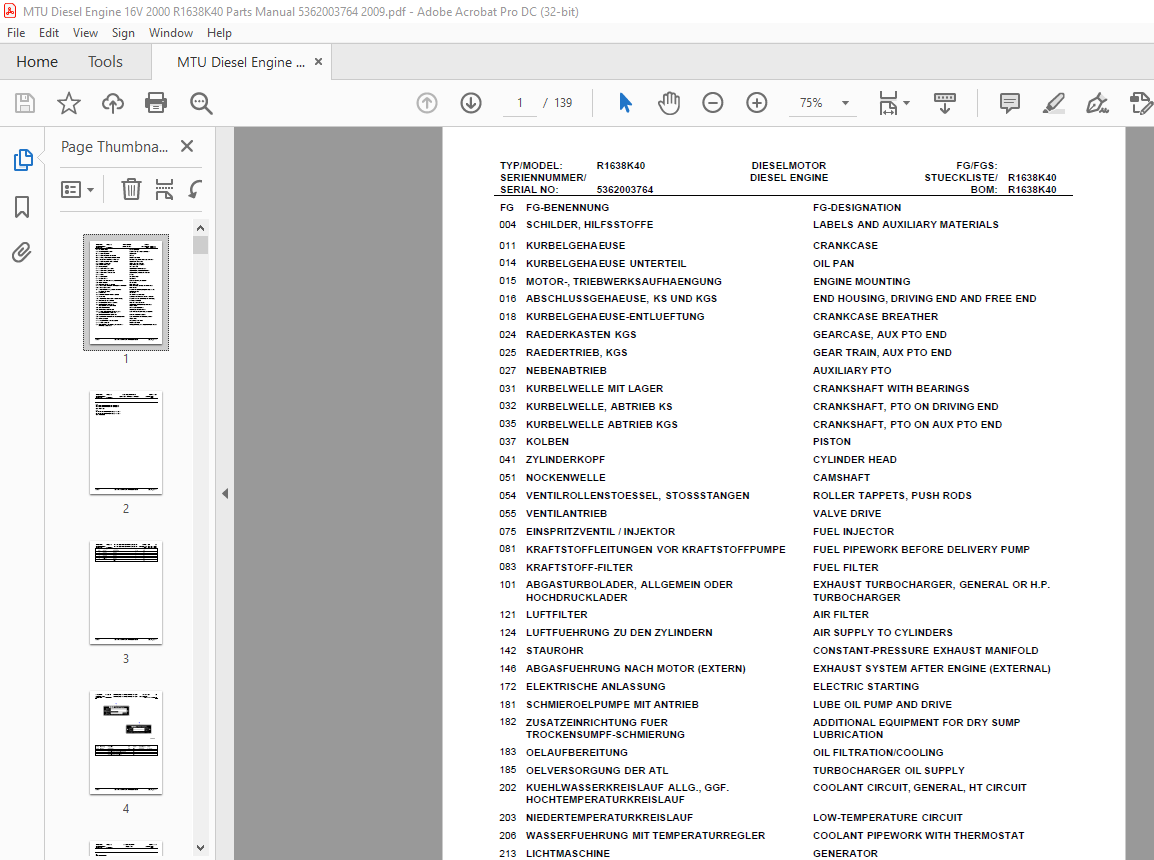This screenshot has height=860, width=1154.
Task: Open the Attachments paperclip panel
Action: [x=22, y=253]
